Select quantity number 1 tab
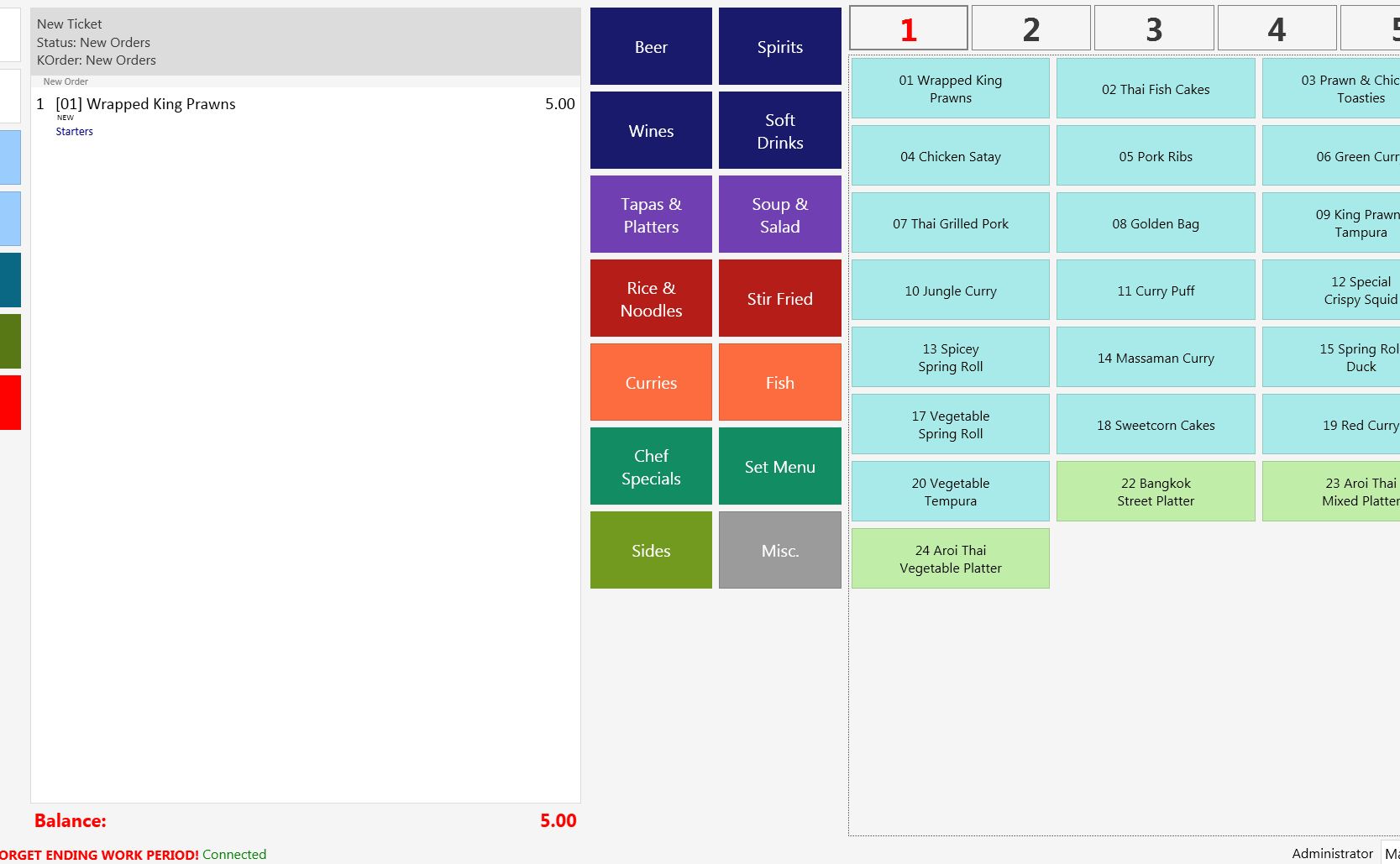 click(908, 29)
